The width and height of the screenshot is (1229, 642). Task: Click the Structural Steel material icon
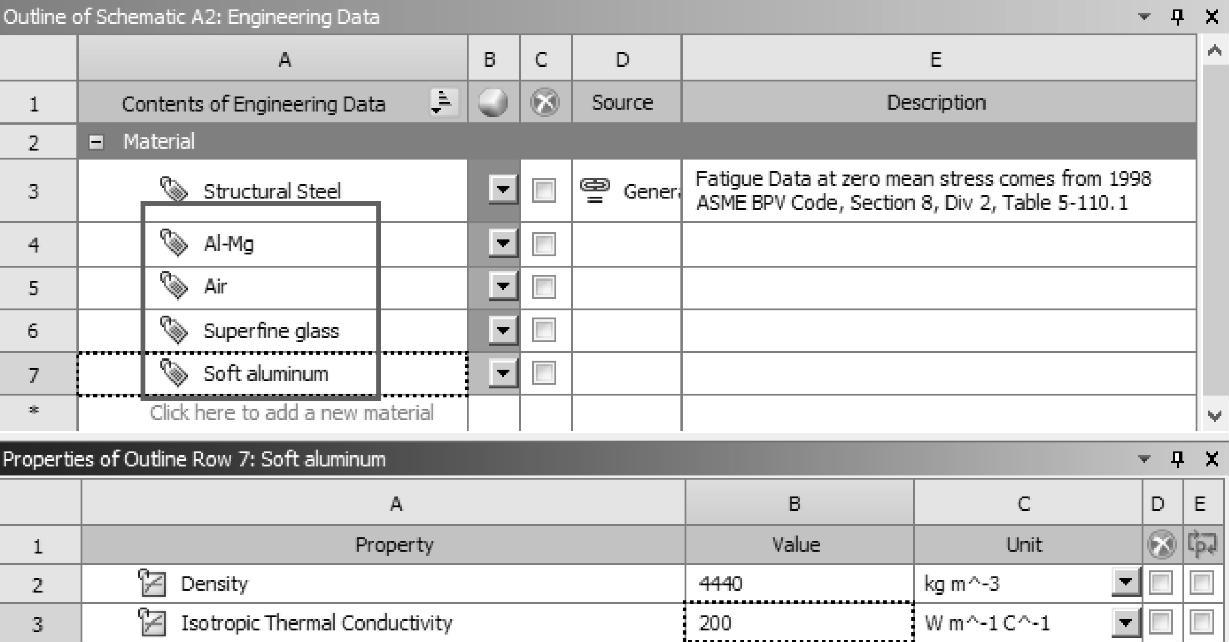click(174, 190)
